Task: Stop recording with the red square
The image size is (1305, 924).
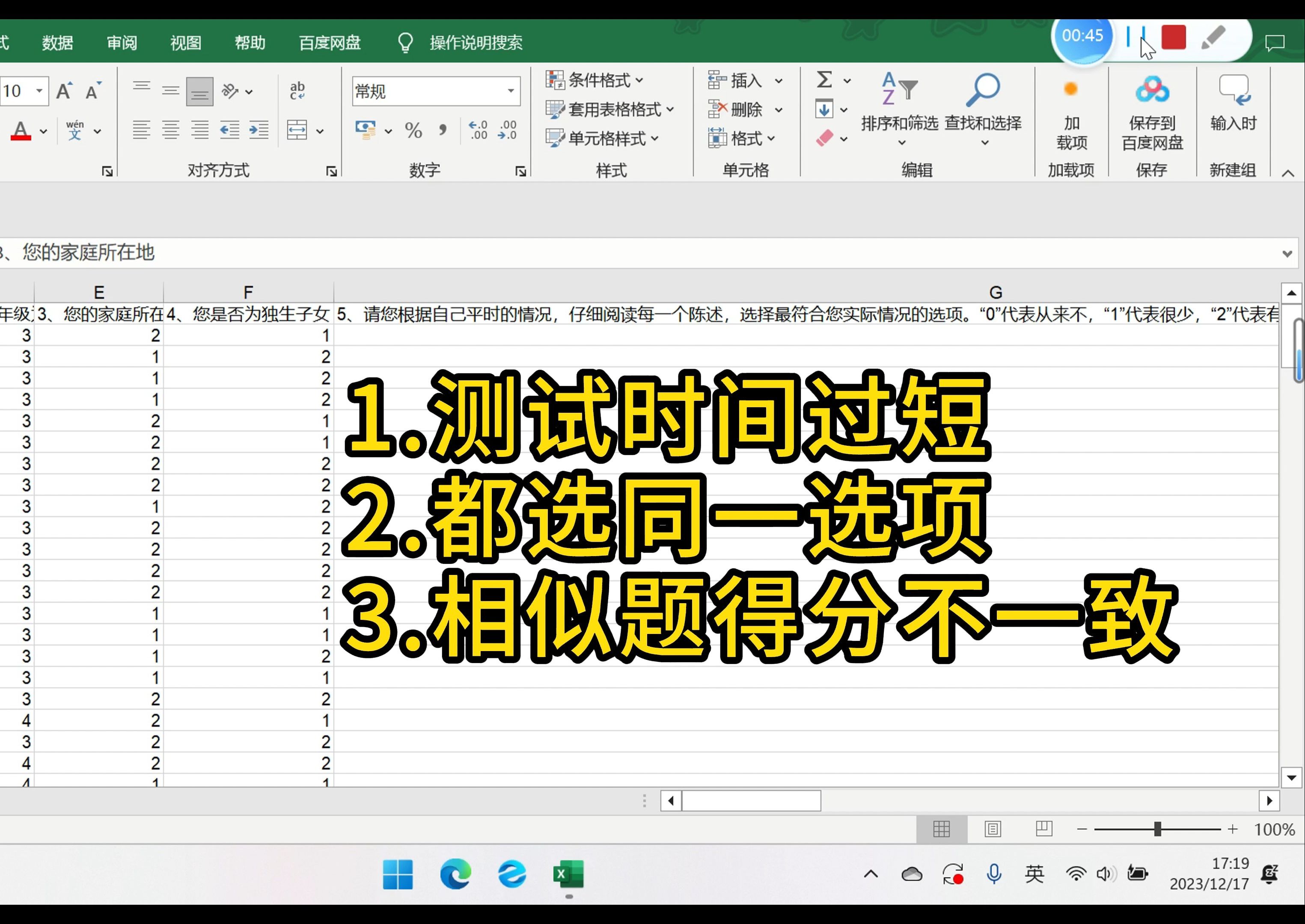Action: coord(1173,38)
